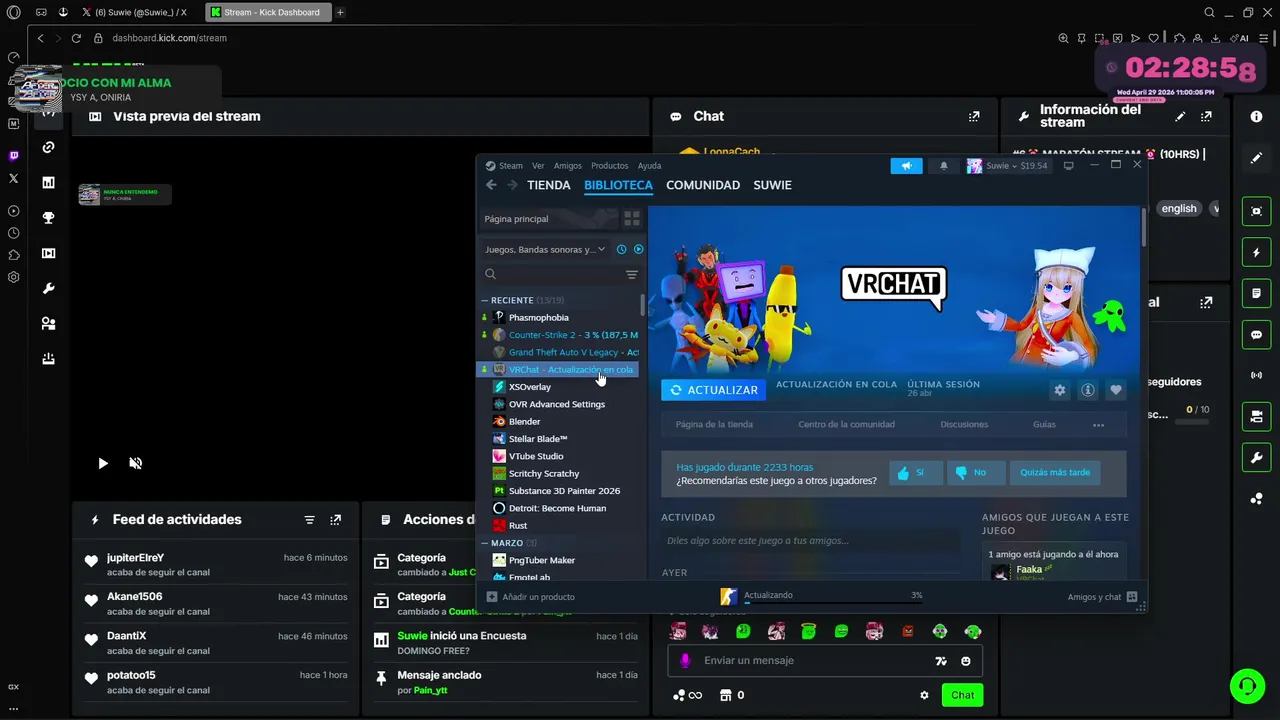Screen dimensions: 1280x720
Task: Open Kick sidebar wrench settings icon
Action: coord(48,289)
